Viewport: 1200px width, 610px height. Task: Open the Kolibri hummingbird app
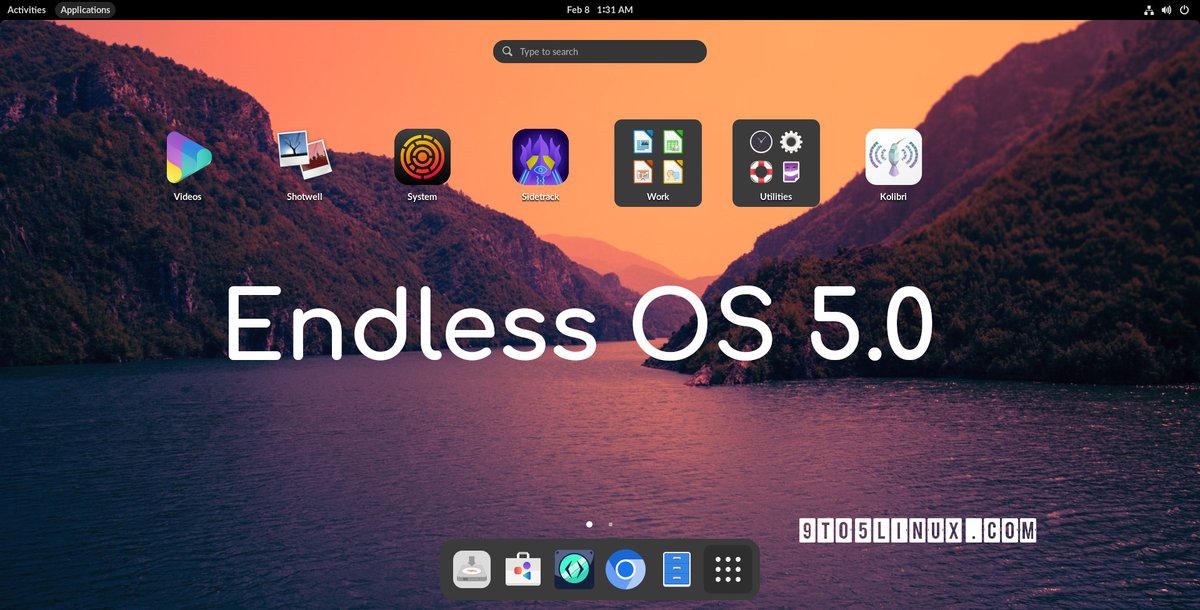[x=893, y=157]
